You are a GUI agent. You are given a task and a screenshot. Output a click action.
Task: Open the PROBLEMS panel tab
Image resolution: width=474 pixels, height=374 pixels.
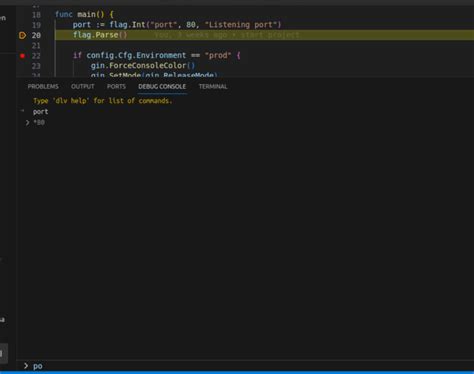click(x=43, y=87)
